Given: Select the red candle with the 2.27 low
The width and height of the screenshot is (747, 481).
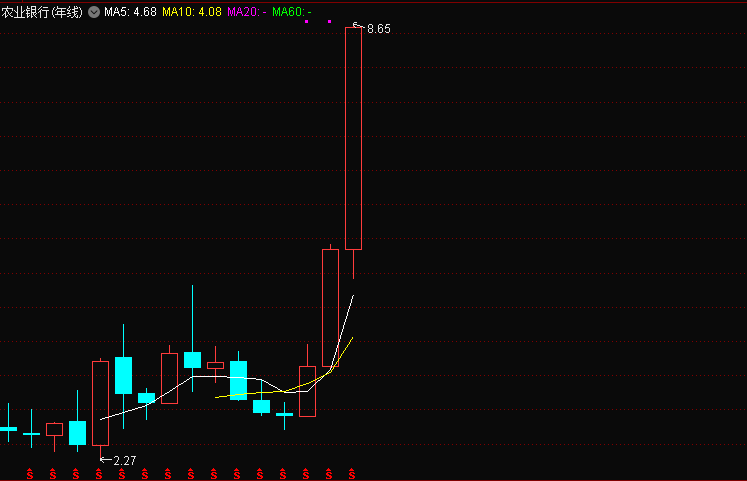Looking at the screenshot, I should coord(100,403).
